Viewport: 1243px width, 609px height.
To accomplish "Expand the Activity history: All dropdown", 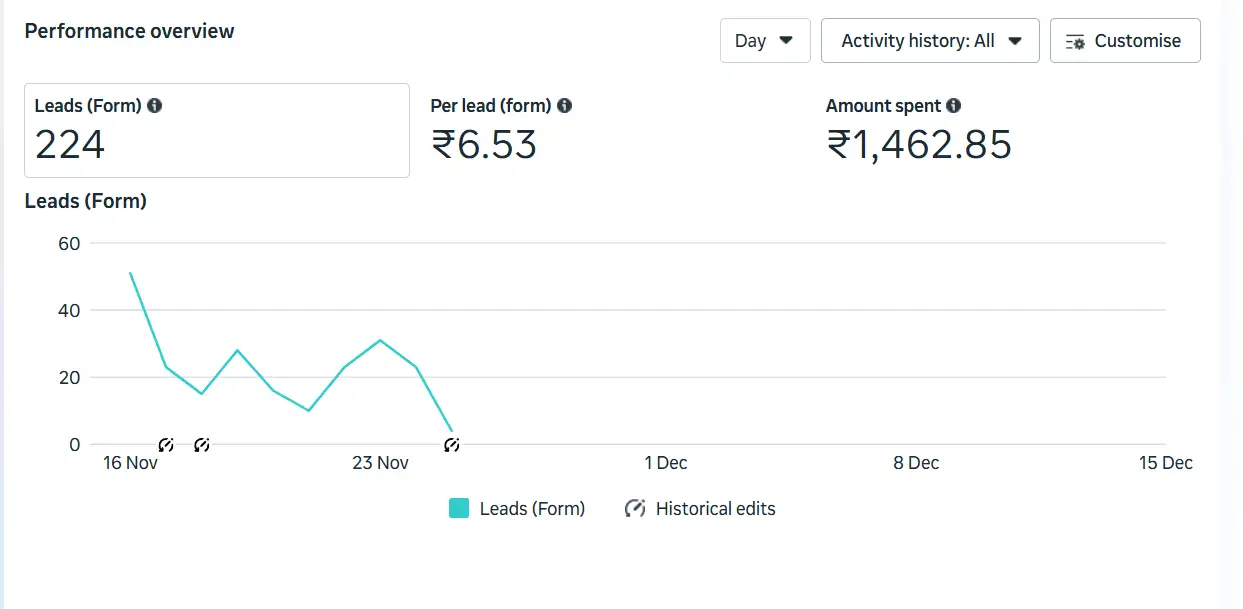I will pyautogui.click(x=930, y=41).
